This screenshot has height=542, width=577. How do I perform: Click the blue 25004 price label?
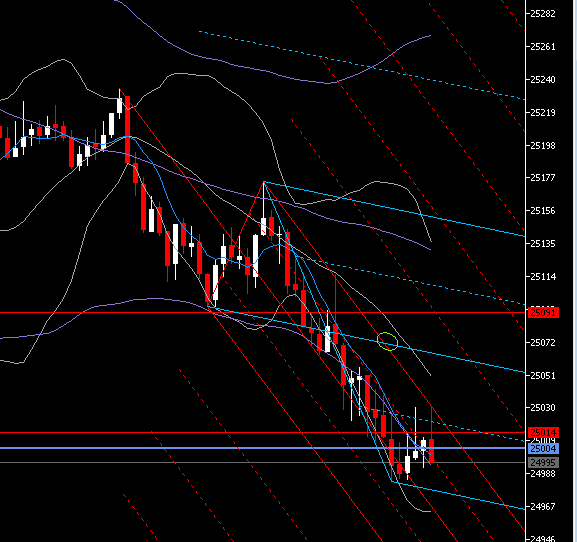[x=543, y=449]
